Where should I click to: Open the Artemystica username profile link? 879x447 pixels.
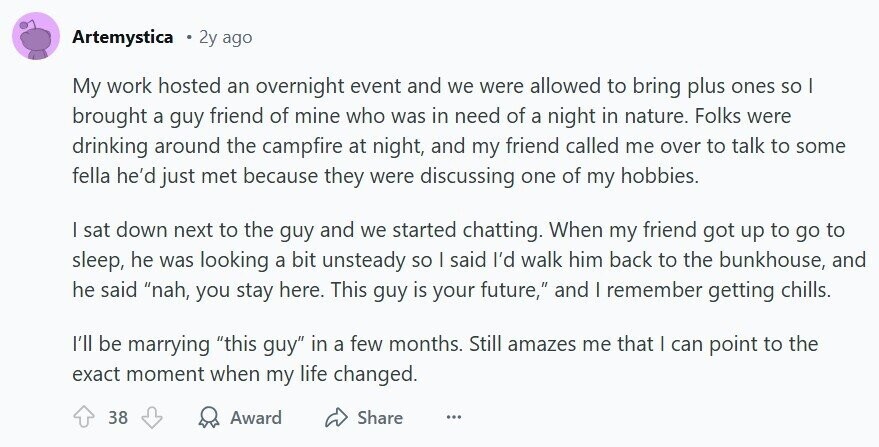122,37
